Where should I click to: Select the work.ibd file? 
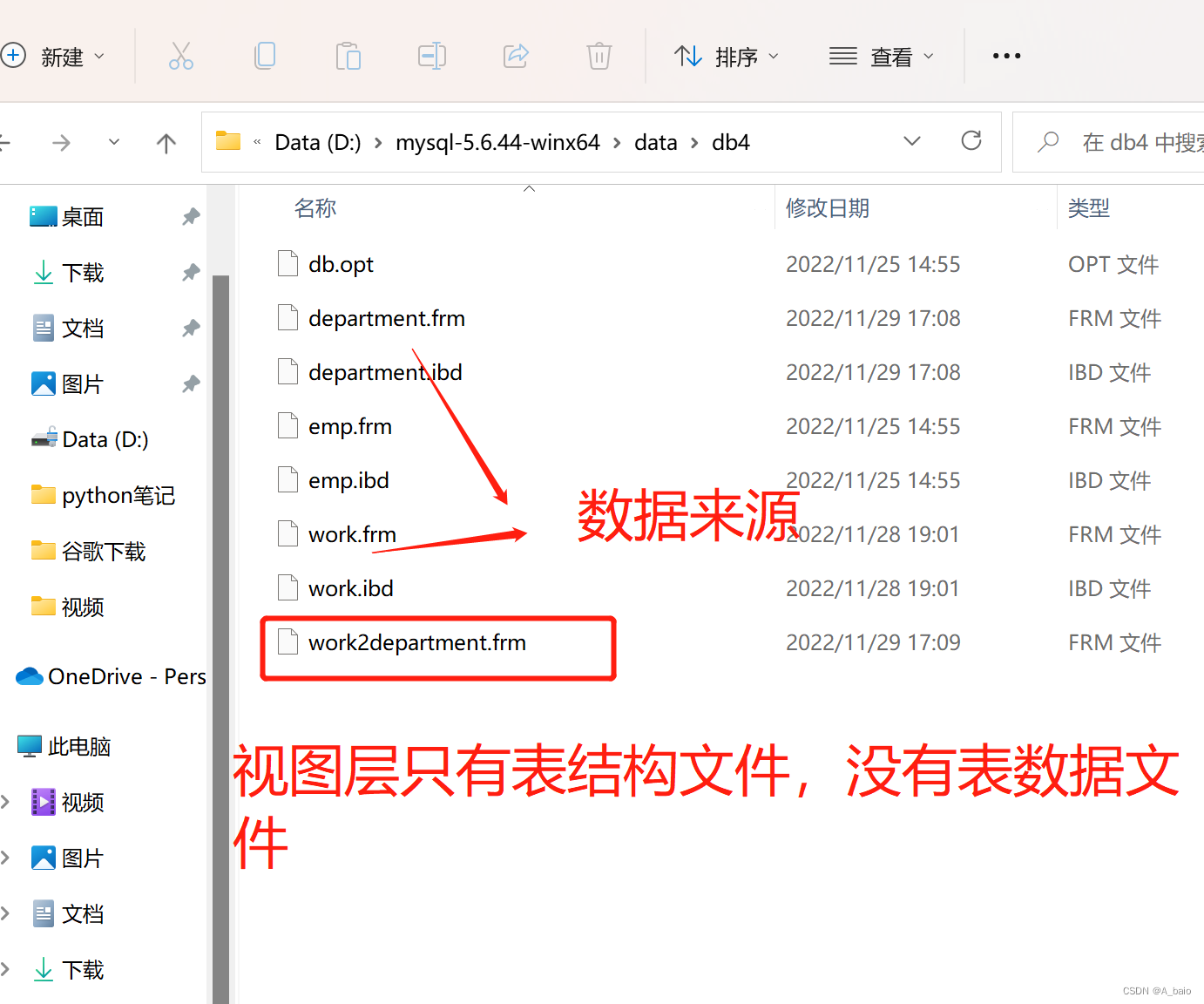tap(351, 588)
